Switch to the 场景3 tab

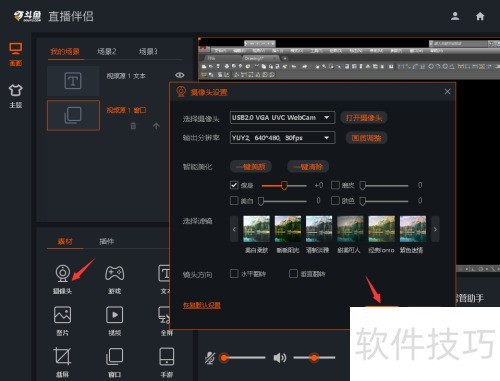tap(148, 51)
